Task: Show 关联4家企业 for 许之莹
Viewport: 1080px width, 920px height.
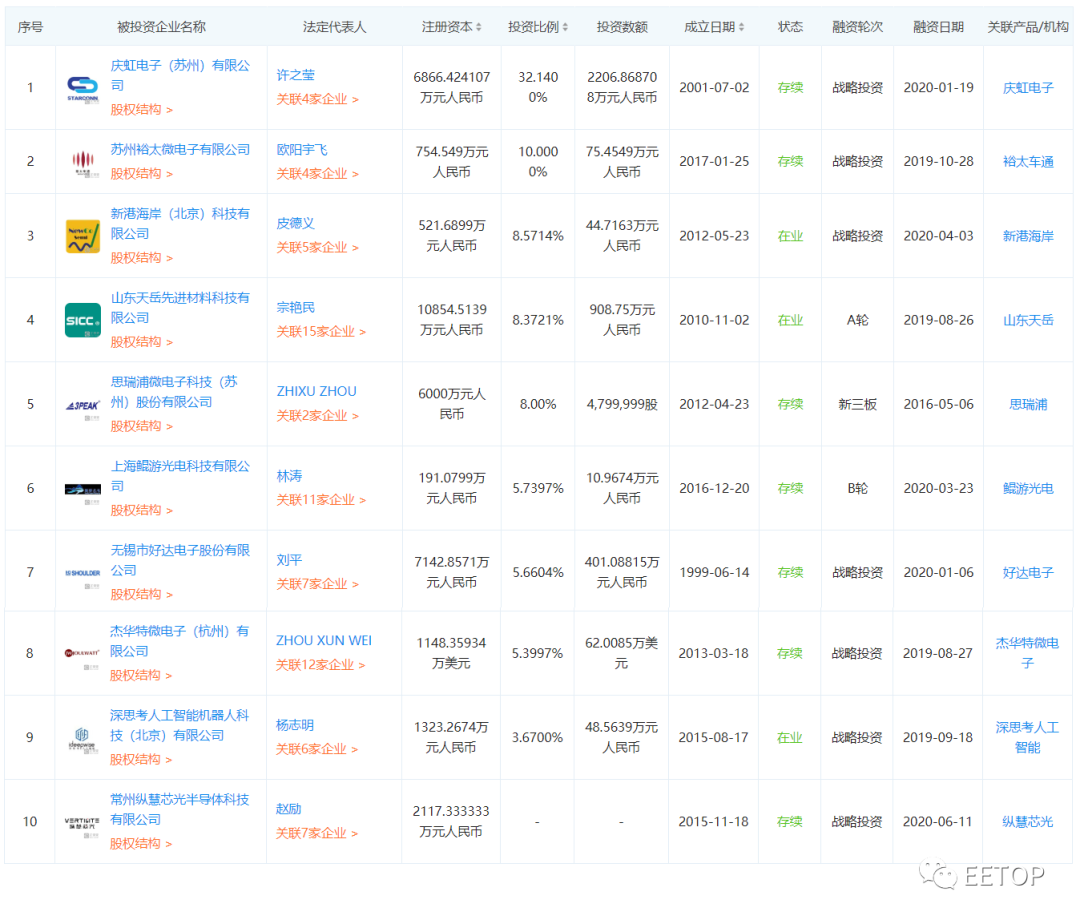Action: point(318,100)
